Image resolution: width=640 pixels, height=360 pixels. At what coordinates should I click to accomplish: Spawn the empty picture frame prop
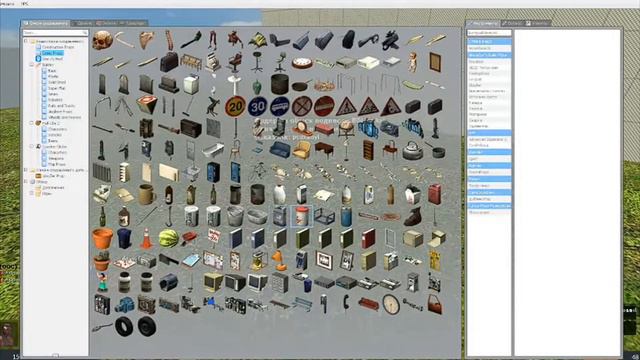[x=435, y=62]
